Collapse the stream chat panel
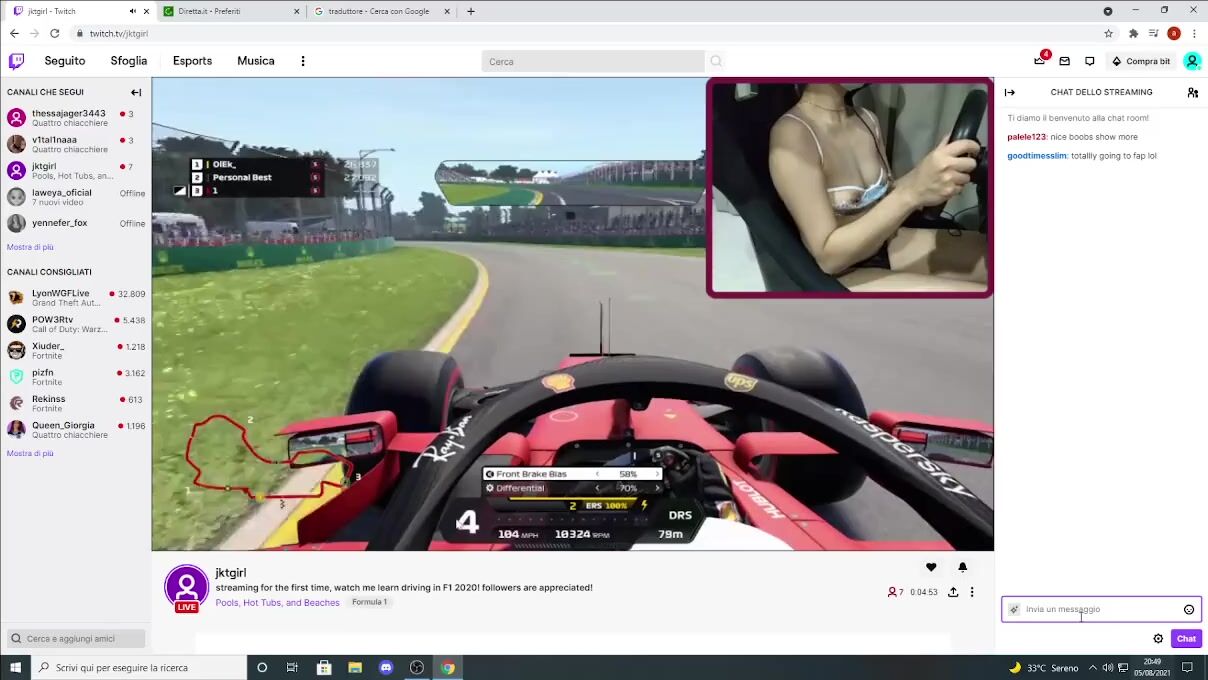 click(1010, 92)
